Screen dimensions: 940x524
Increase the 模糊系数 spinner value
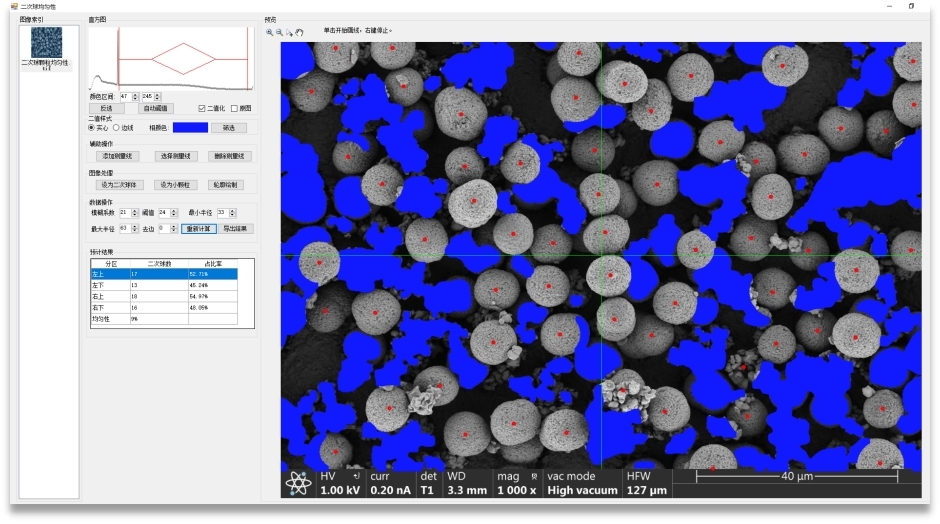pyautogui.click(x=136, y=212)
